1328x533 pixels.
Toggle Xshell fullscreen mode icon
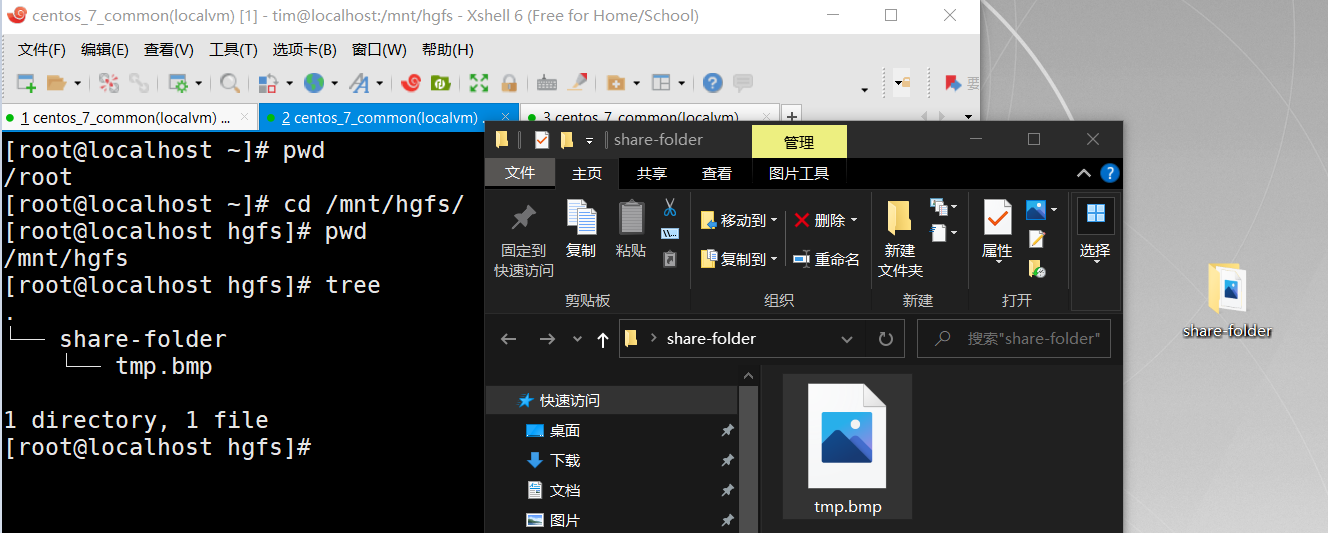coord(479,83)
